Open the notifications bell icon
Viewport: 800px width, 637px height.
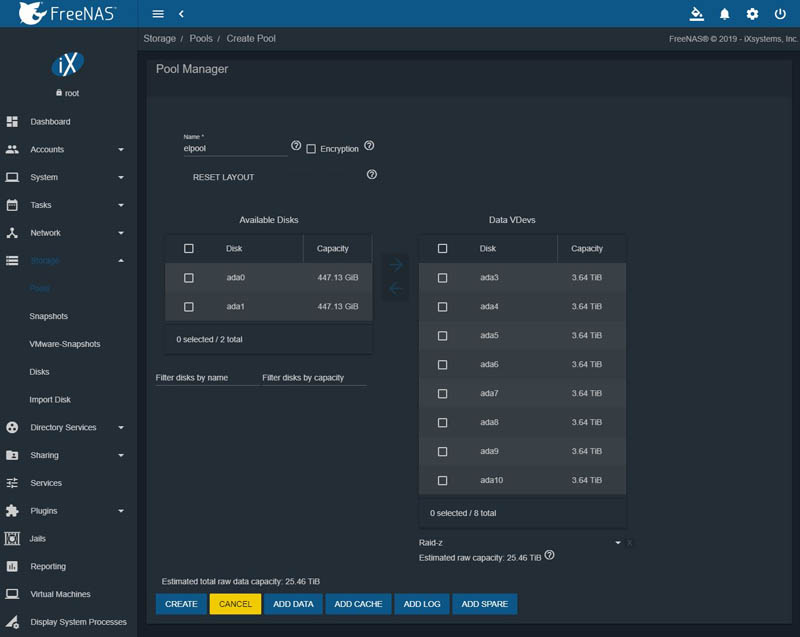pos(725,14)
